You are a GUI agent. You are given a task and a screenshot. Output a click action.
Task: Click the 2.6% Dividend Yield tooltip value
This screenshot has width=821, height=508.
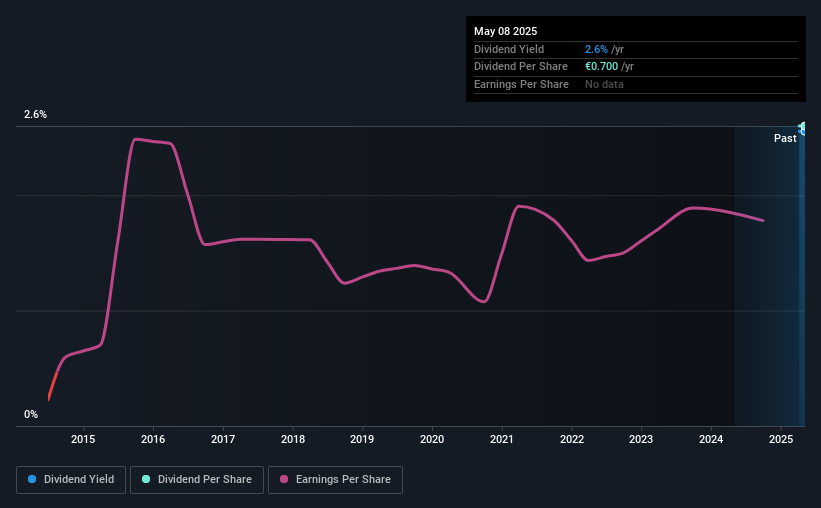(596, 49)
